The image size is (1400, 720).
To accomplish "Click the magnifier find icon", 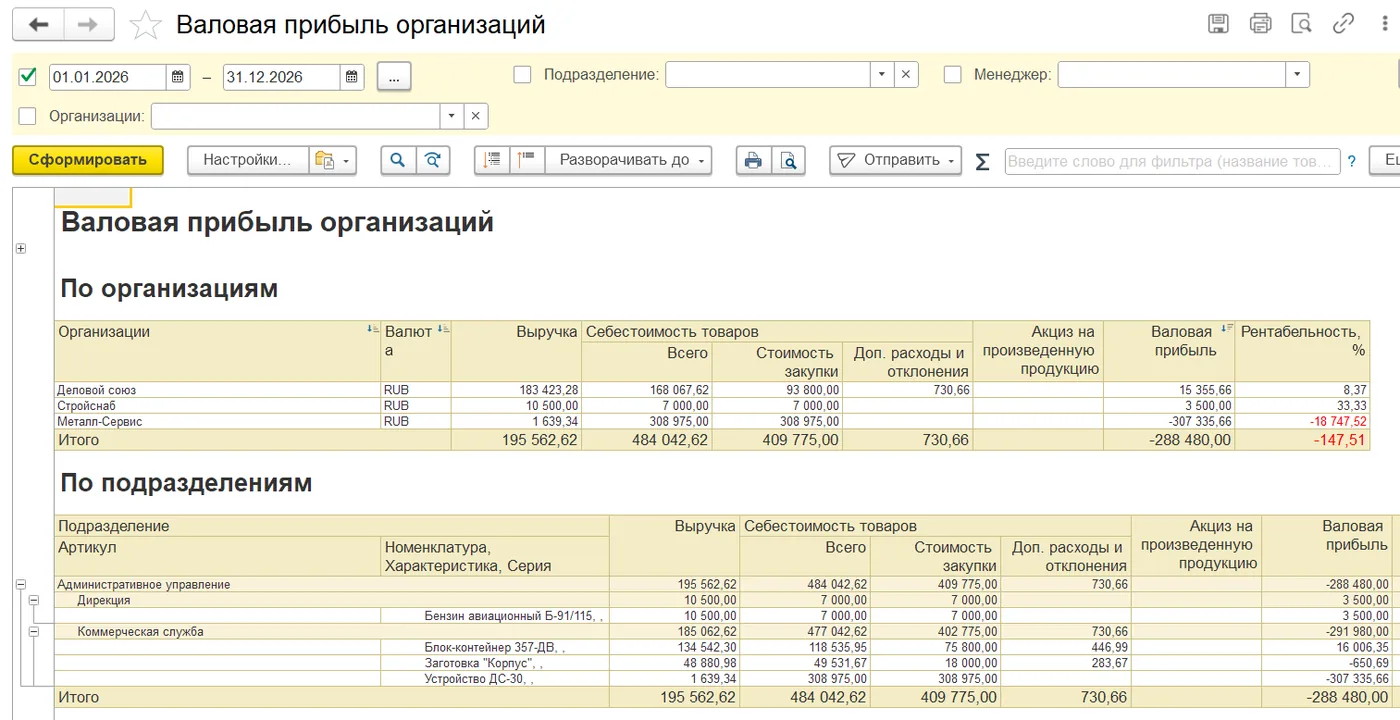I will [398, 160].
